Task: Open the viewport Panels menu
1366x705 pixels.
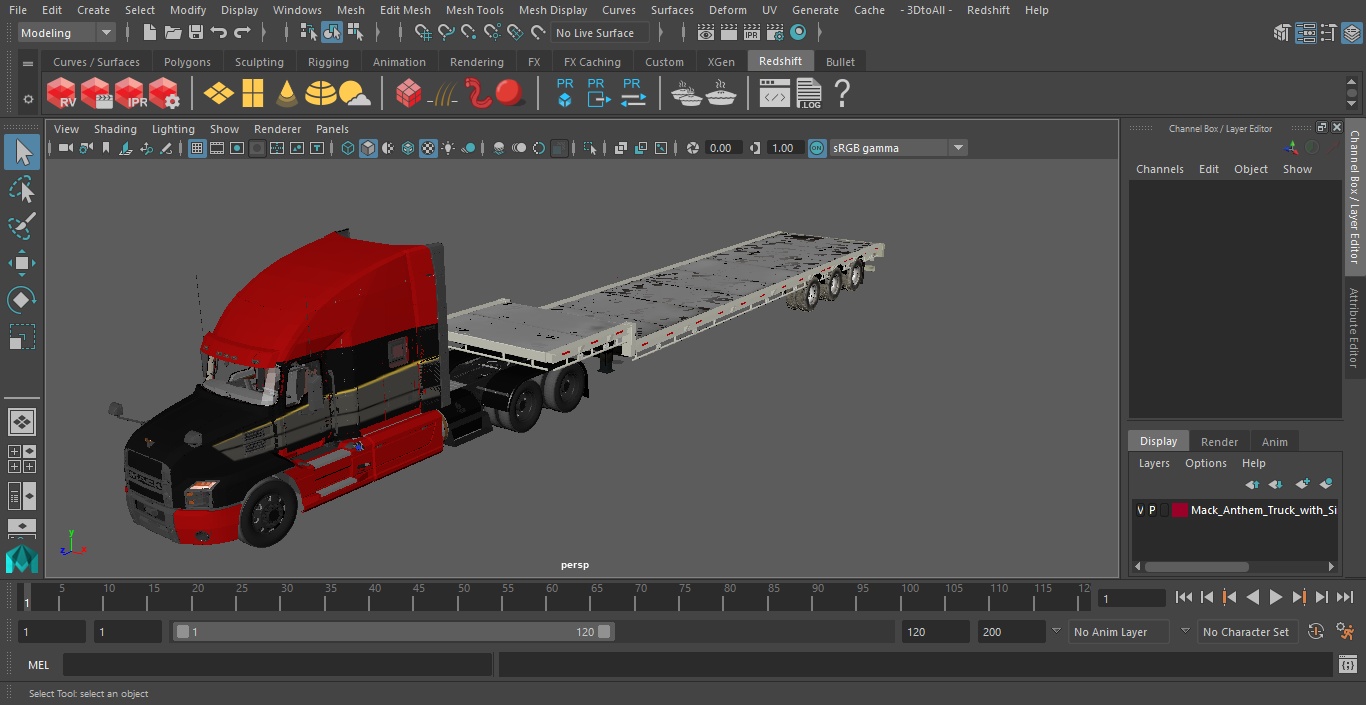Action: (x=332, y=129)
